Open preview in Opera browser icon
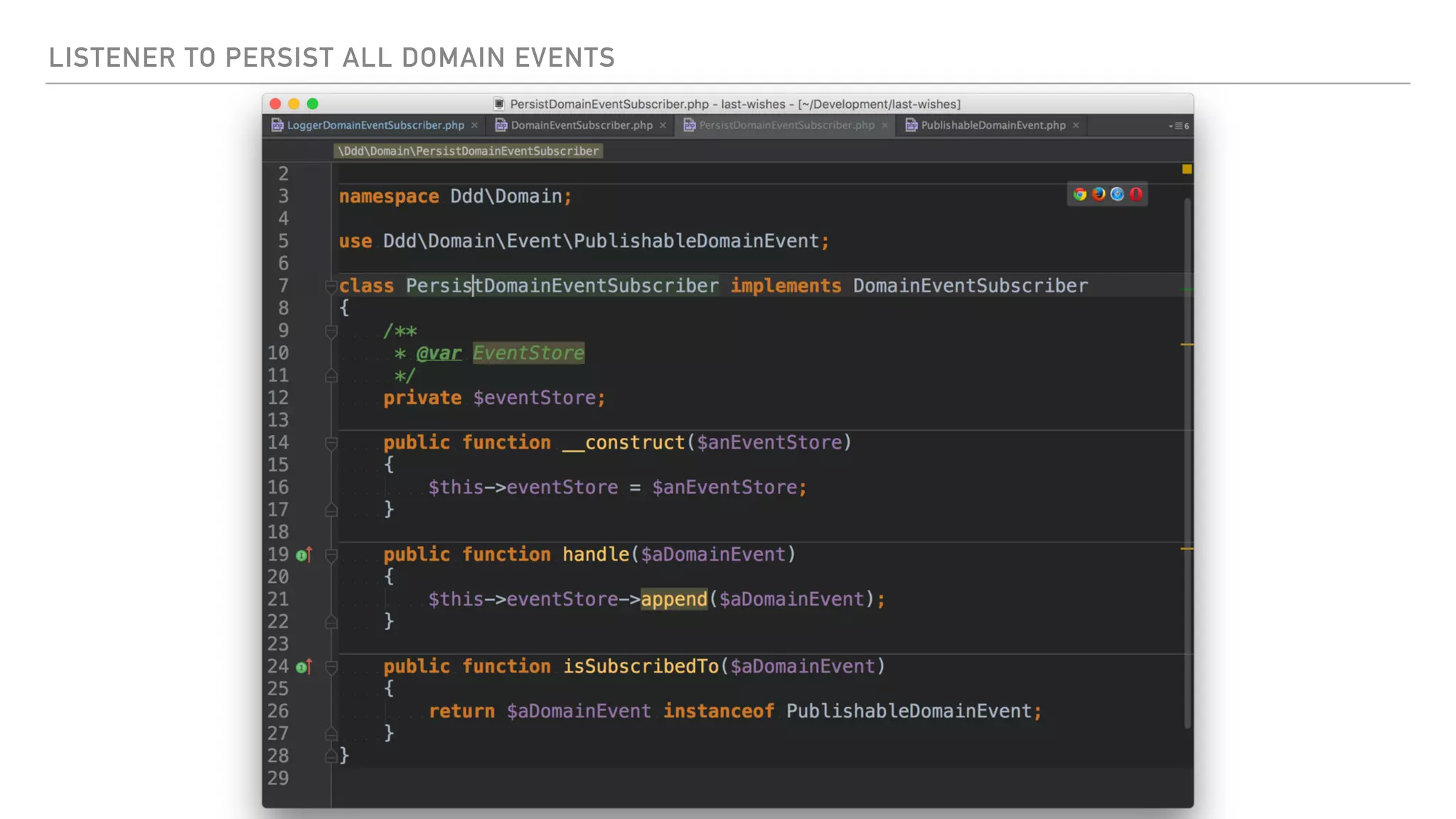Screen dimensions: 1456x819 [x=1136, y=194]
